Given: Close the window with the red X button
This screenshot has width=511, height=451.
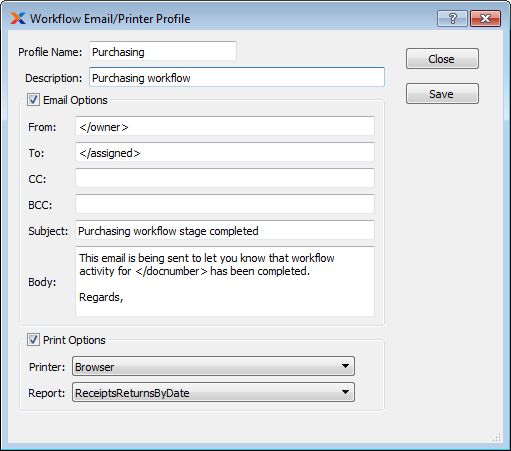Looking at the screenshot, I should point(485,19).
